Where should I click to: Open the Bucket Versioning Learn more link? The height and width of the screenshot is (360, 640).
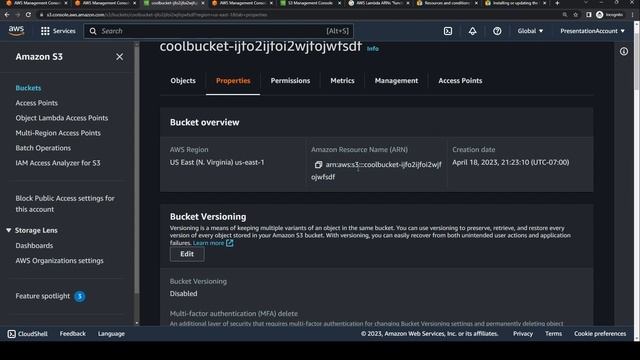click(213, 243)
